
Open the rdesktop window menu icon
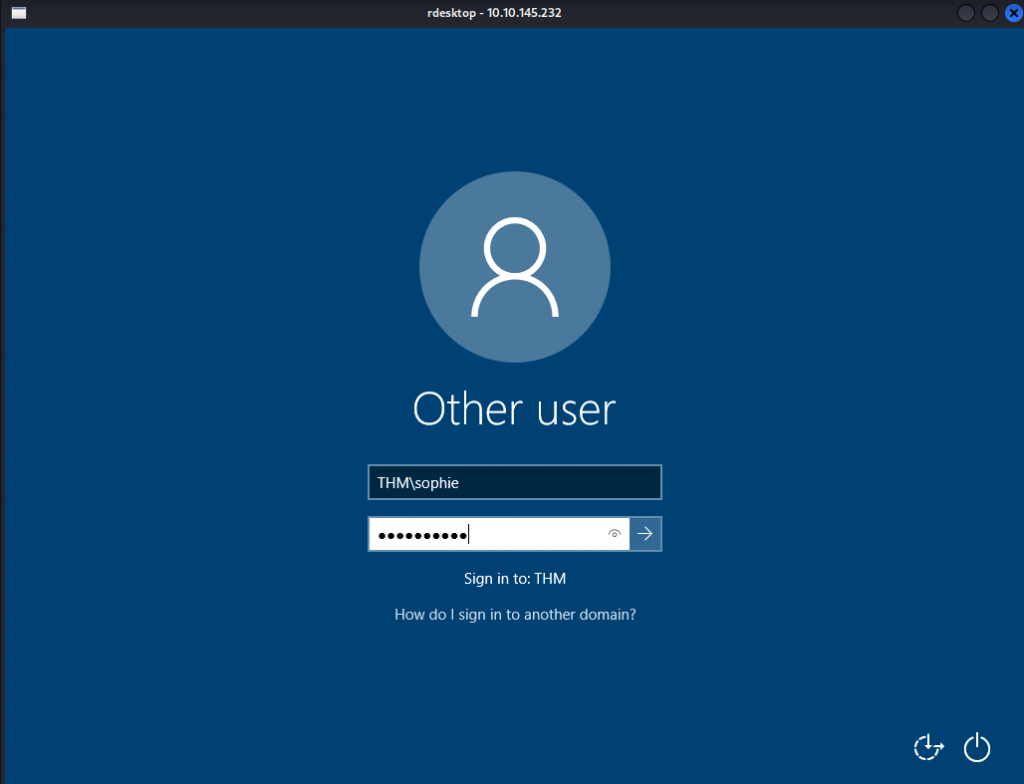tap(19, 13)
